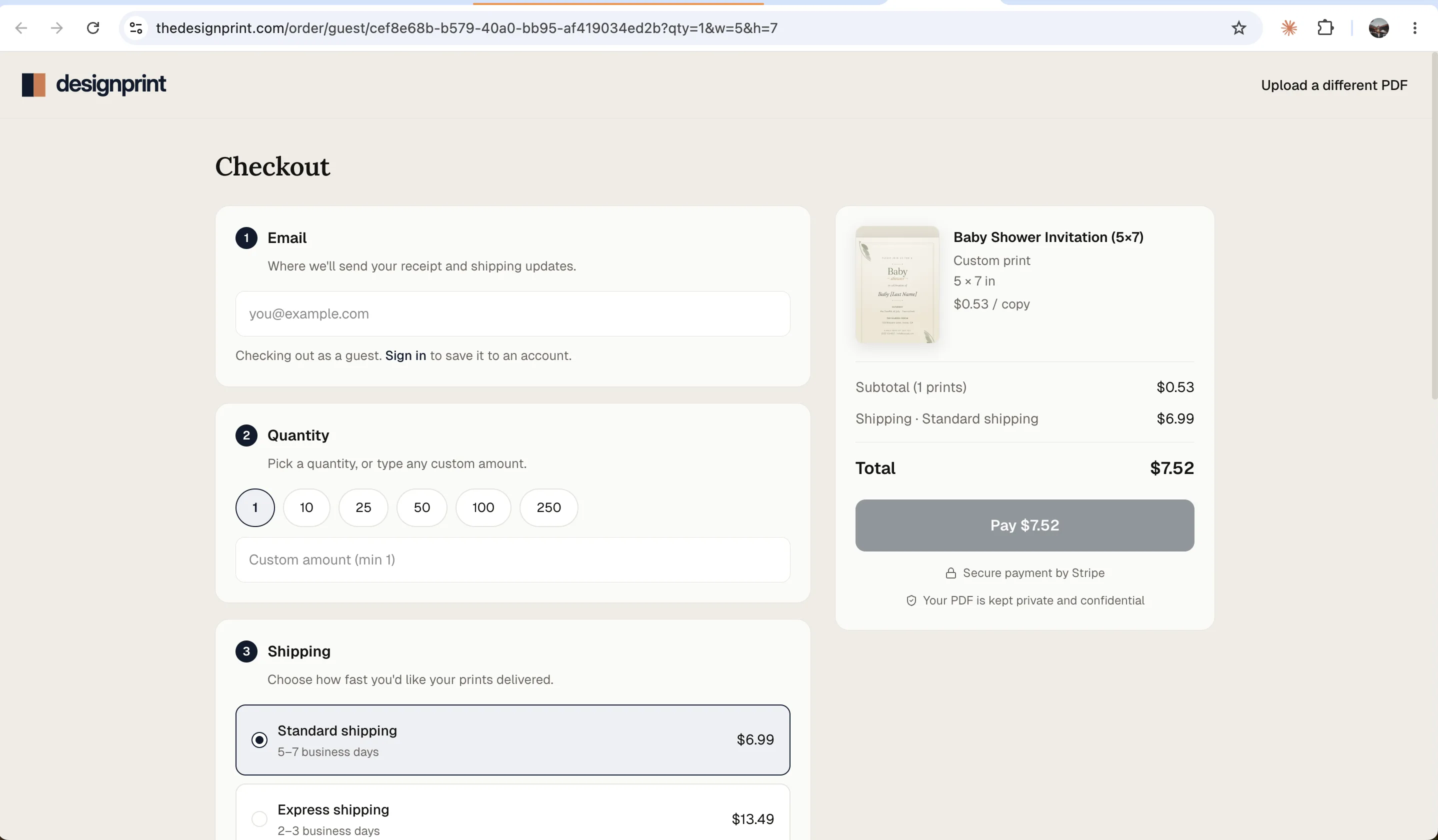Viewport: 1438px width, 840px height.
Task: Select quantity 25
Action: tap(363, 507)
